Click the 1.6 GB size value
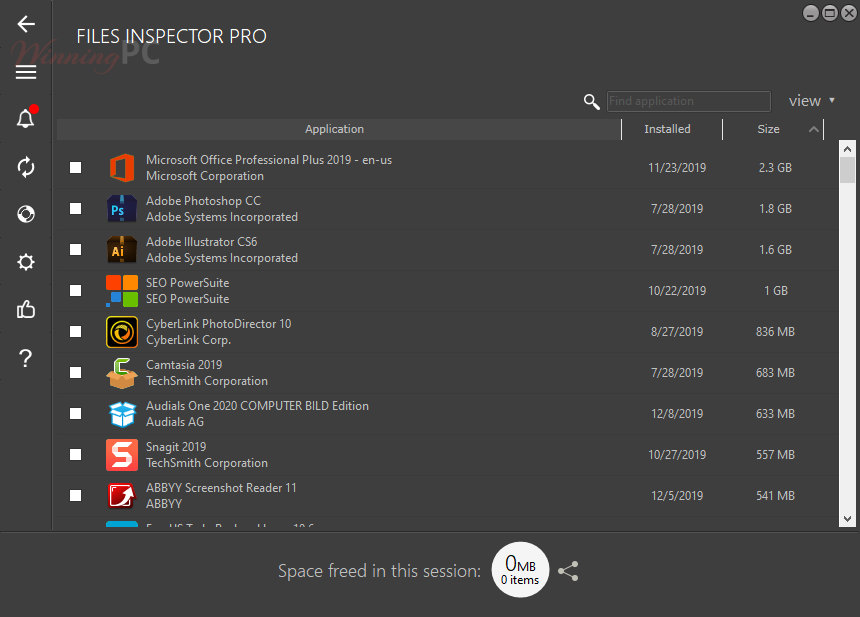 (x=775, y=250)
